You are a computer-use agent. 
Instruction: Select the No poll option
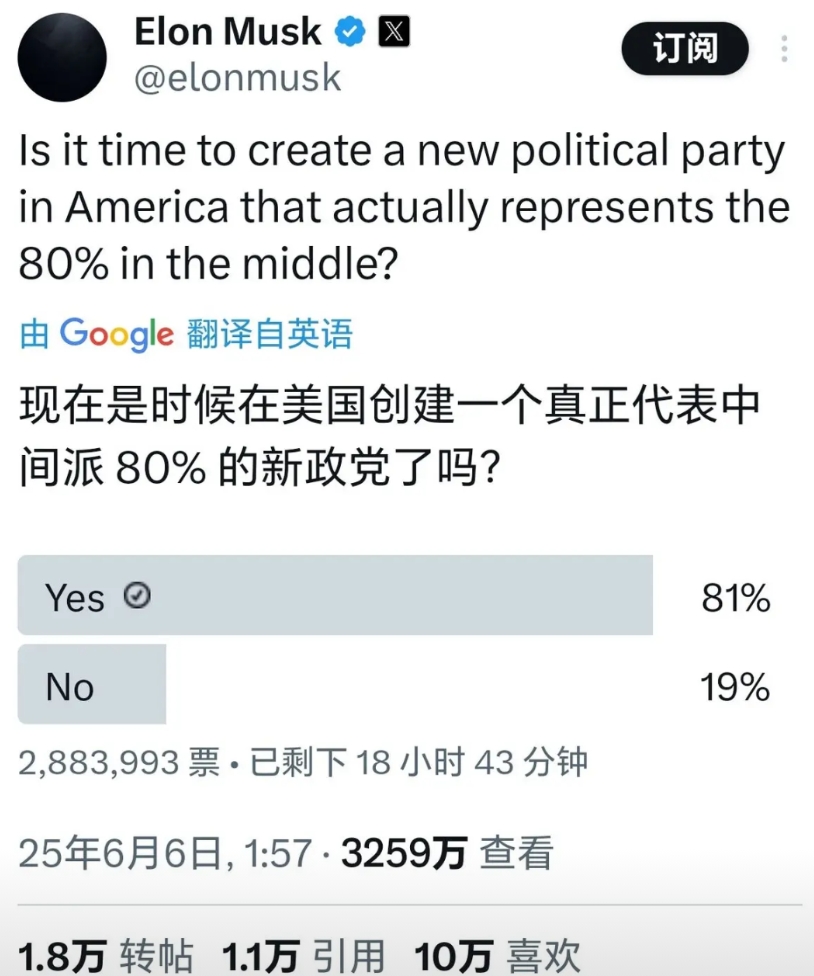coord(91,684)
